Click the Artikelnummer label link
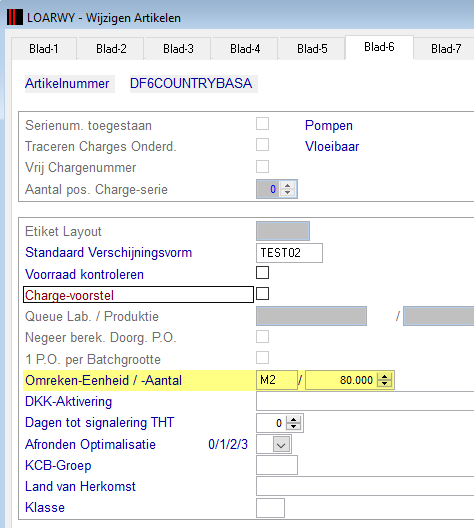Screen dimensions: 474x528 coord(67,84)
